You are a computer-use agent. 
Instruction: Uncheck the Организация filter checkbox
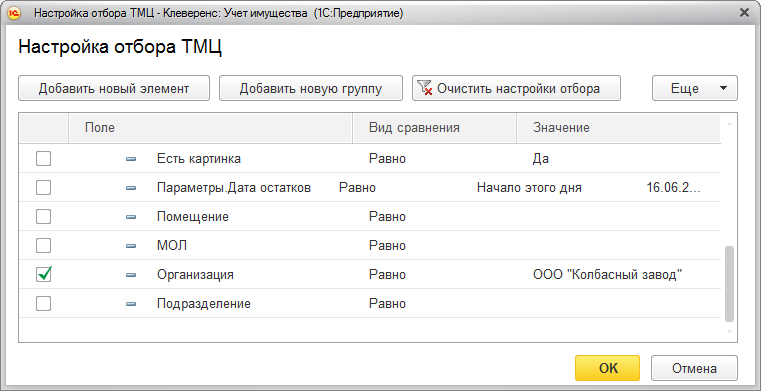[x=44, y=275]
